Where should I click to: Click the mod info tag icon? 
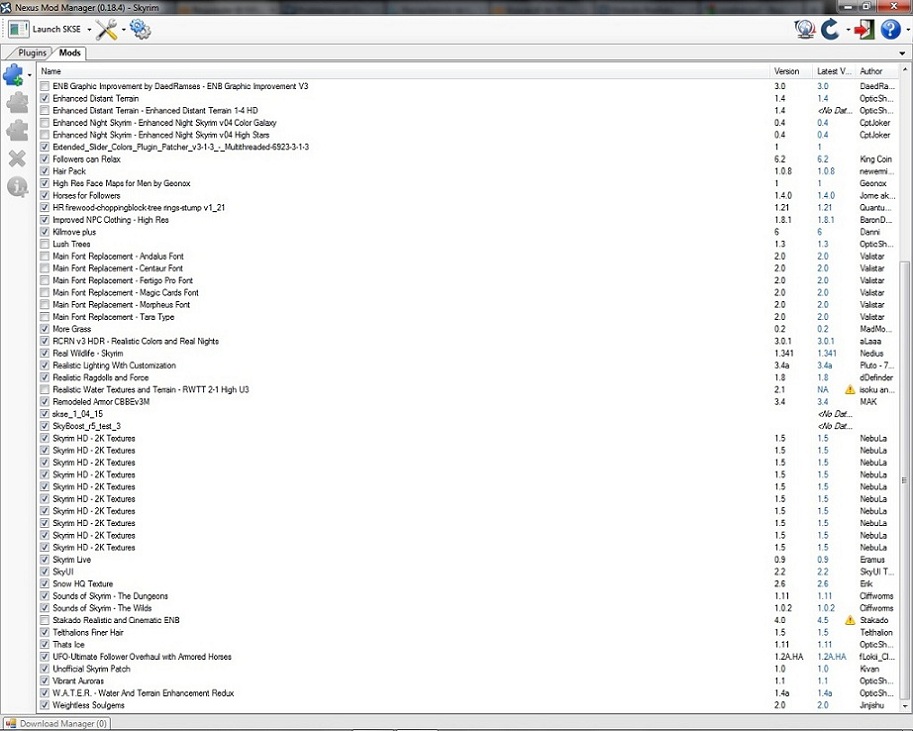[17, 186]
